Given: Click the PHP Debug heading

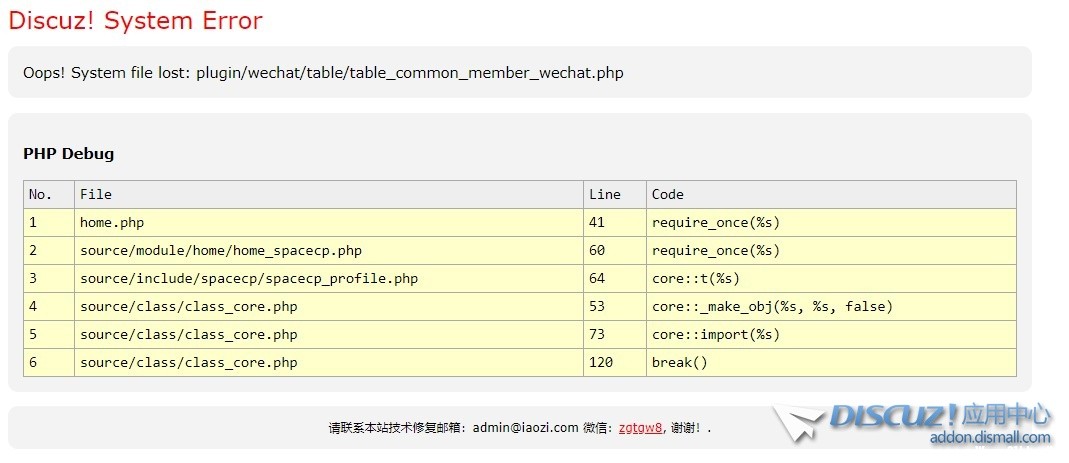Looking at the screenshot, I should point(68,154).
